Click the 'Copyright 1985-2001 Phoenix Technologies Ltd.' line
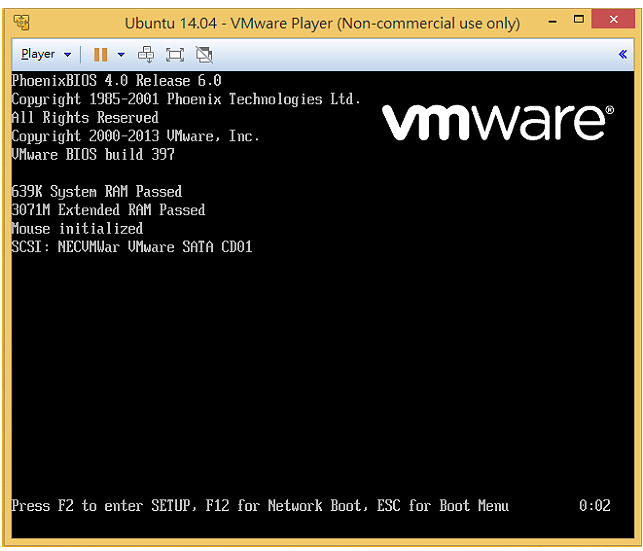This screenshot has width=643, height=551. [x=186, y=99]
